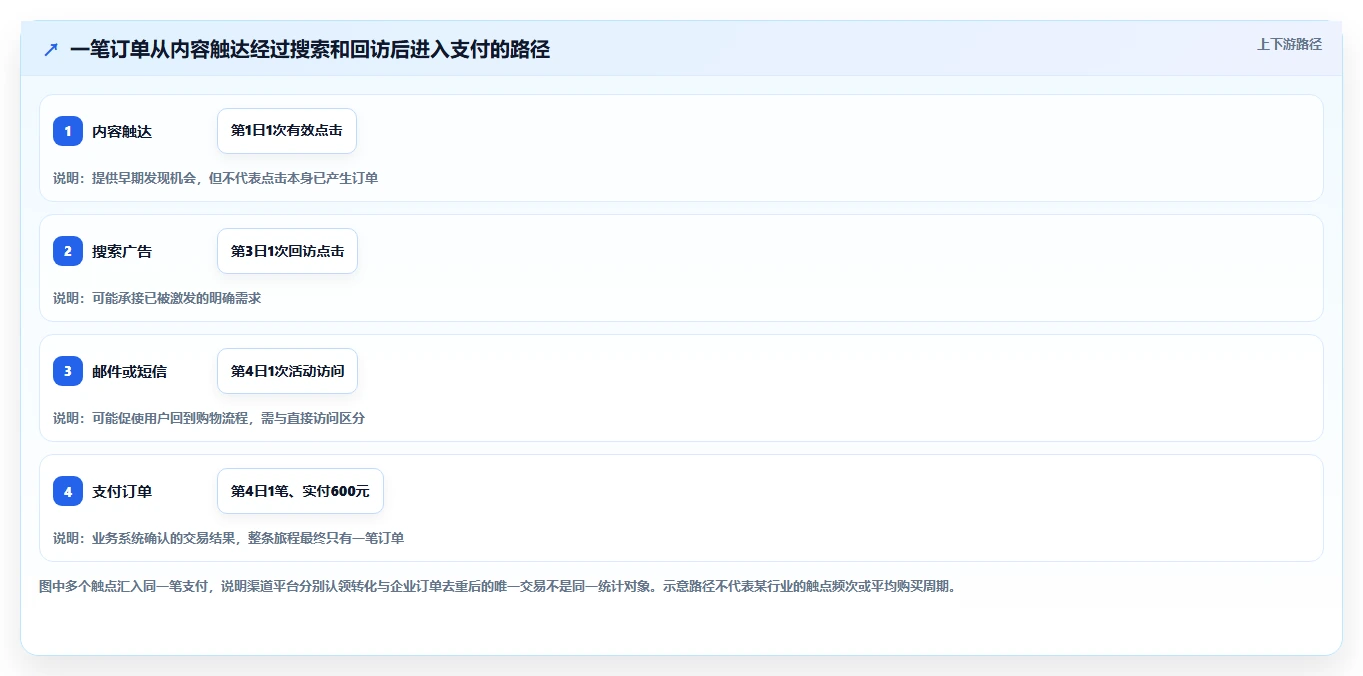Click the 邮件或短信 step label
1363x676 pixels.
pyautogui.click(x=130, y=371)
